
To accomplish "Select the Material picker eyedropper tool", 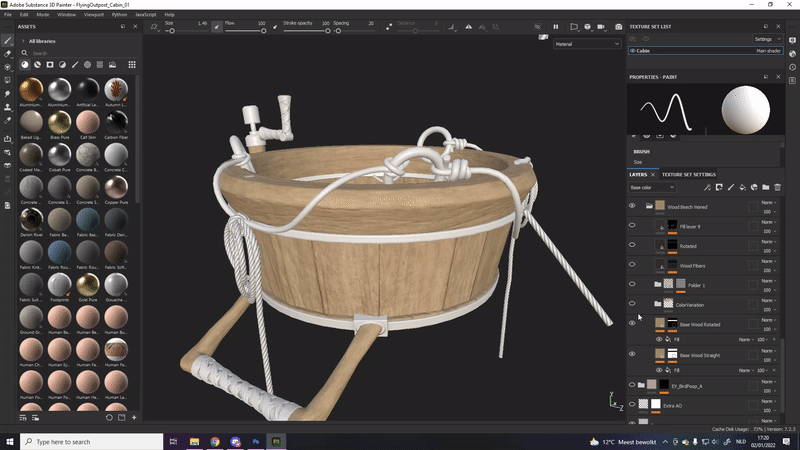I will [7, 120].
